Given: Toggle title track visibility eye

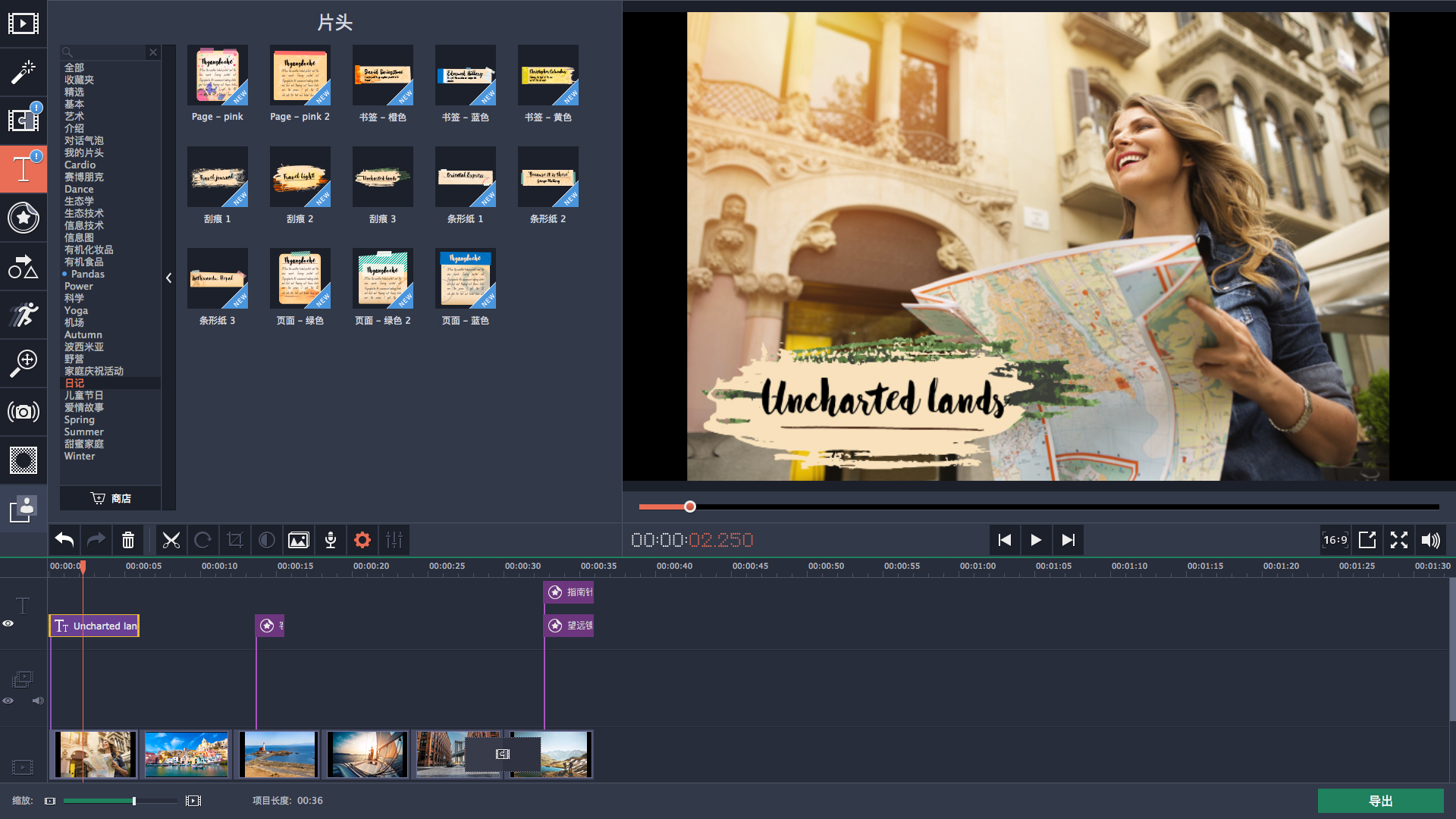Looking at the screenshot, I should point(8,623).
